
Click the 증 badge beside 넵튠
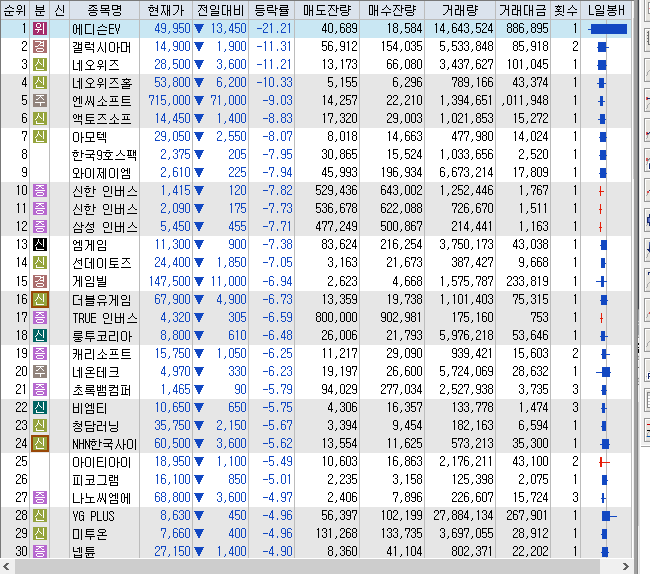(x=40, y=551)
